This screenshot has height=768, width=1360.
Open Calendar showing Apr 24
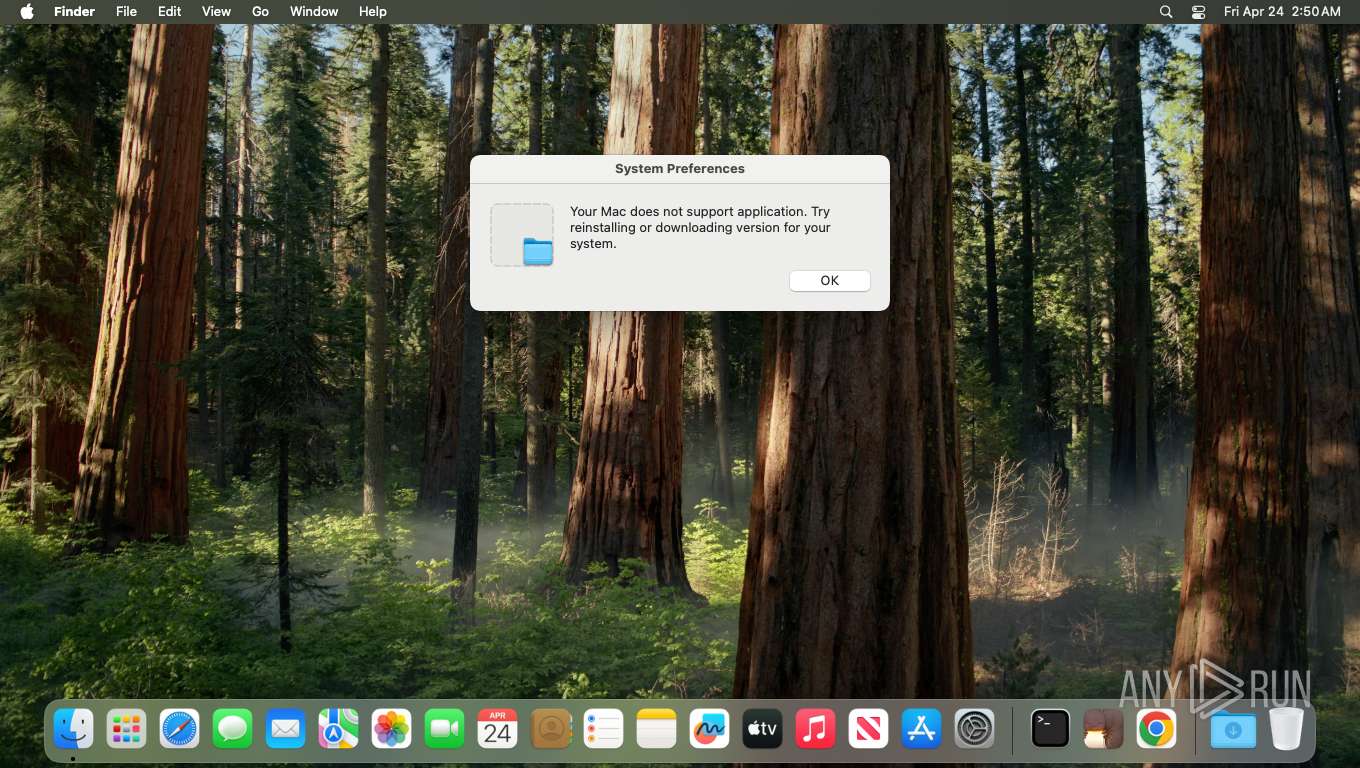[x=497, y=729]
